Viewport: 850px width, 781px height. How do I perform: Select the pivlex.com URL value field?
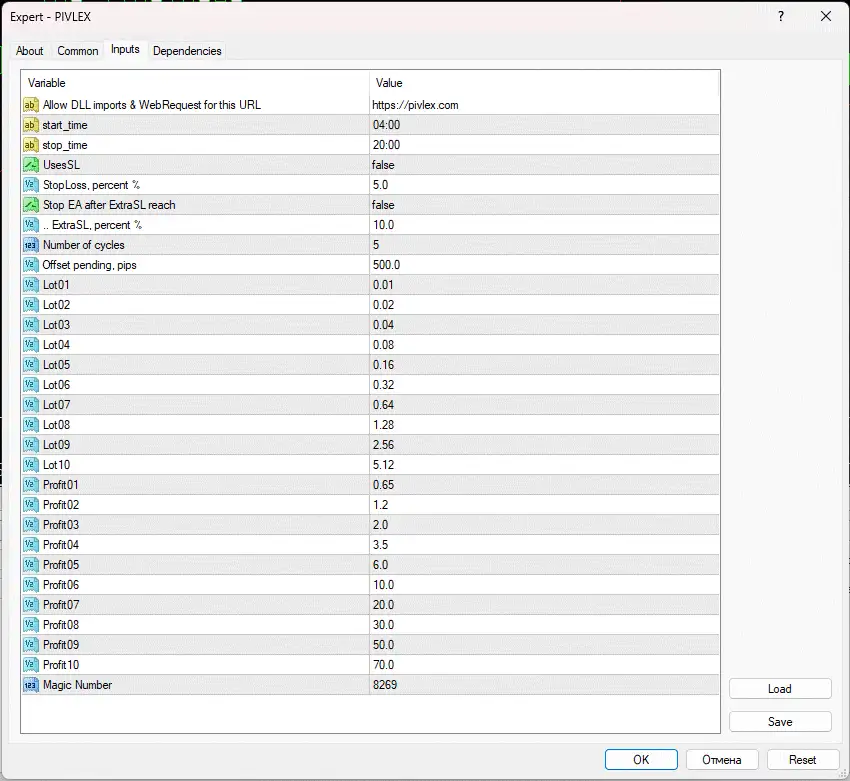click(x=415, y=105)
